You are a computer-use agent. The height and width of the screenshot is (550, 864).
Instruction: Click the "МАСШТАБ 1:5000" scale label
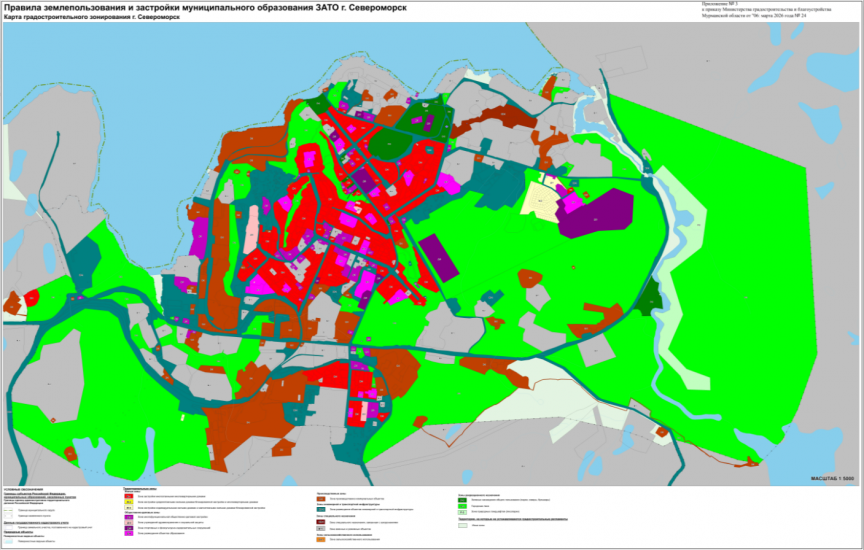832,480
